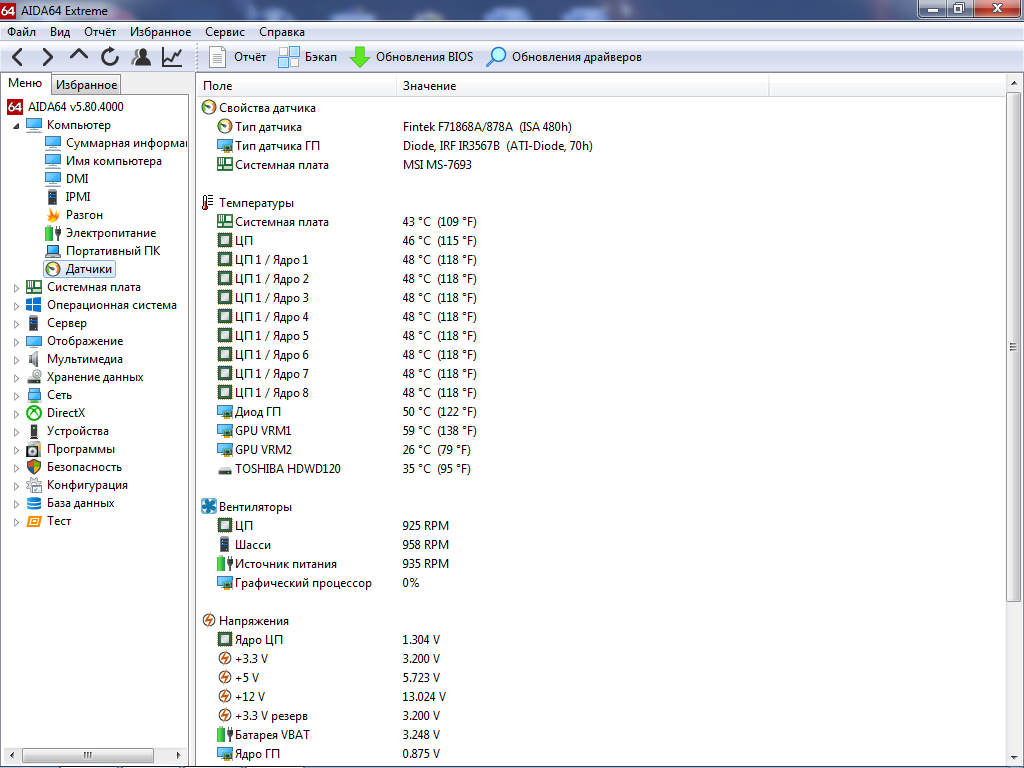
Task: Open the user profile icon in the toolbar
Action: tap(140, 57)
